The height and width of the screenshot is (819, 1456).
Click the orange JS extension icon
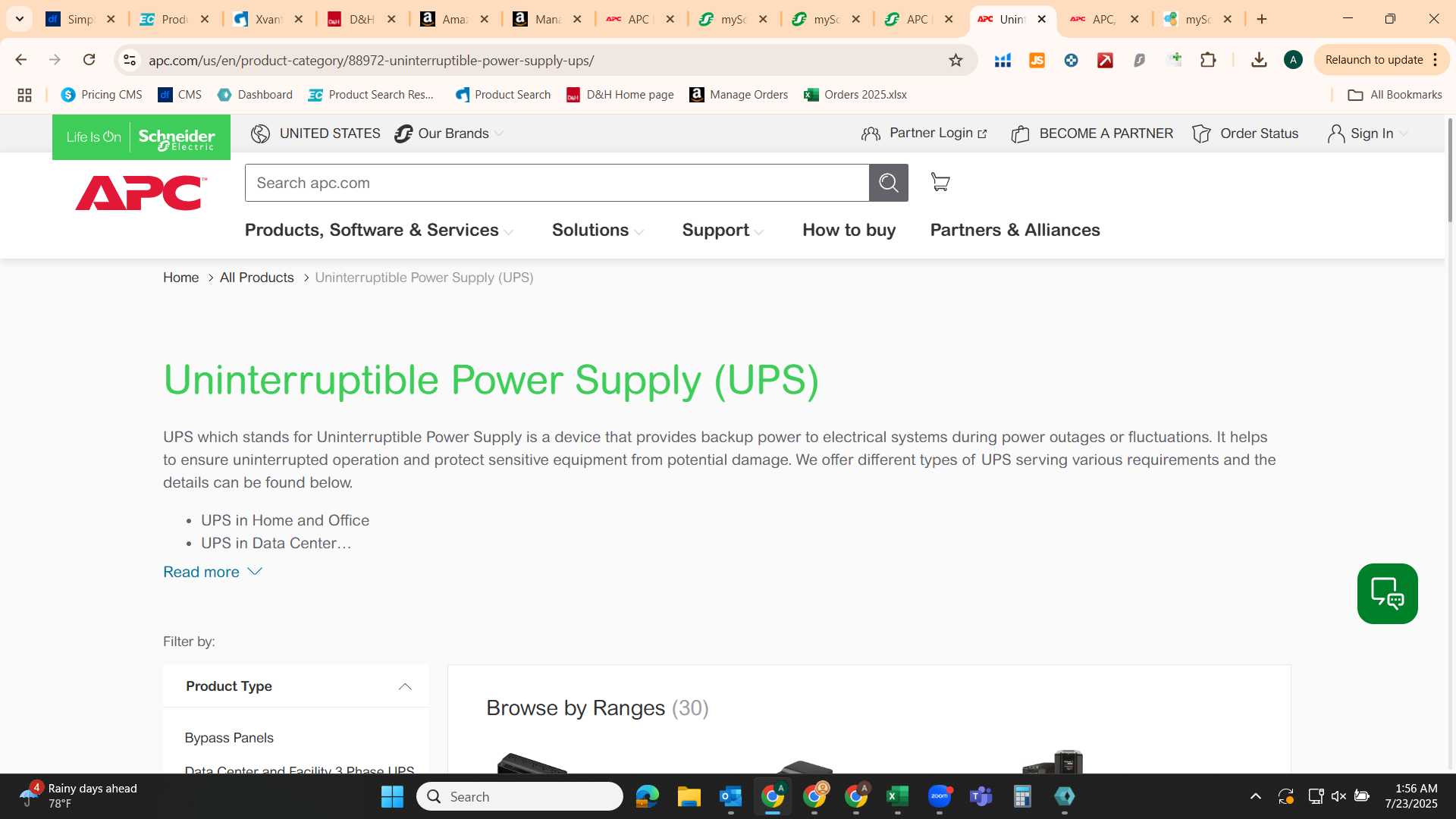[1037, 60]
